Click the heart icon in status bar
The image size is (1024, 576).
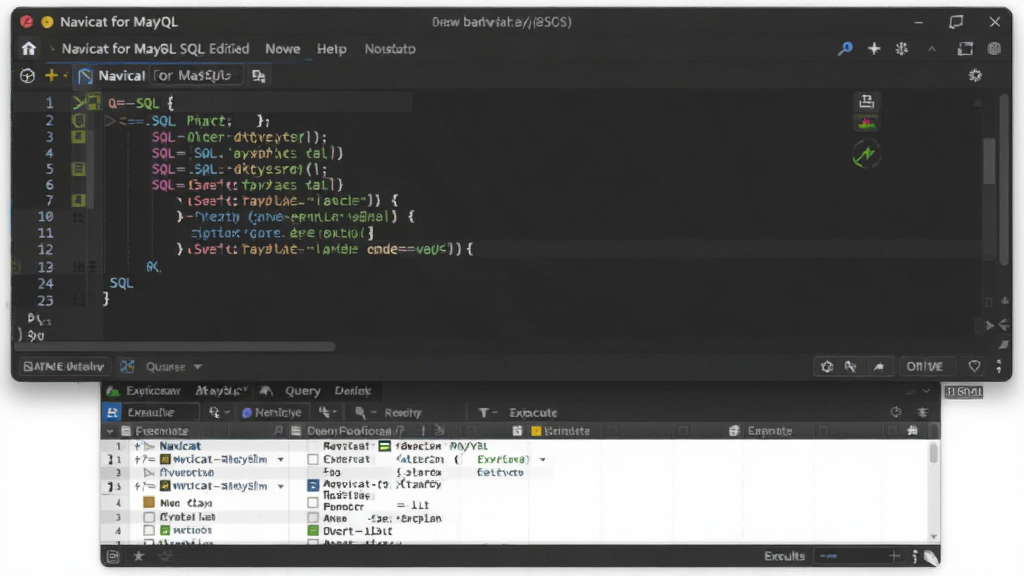[974, 366]
